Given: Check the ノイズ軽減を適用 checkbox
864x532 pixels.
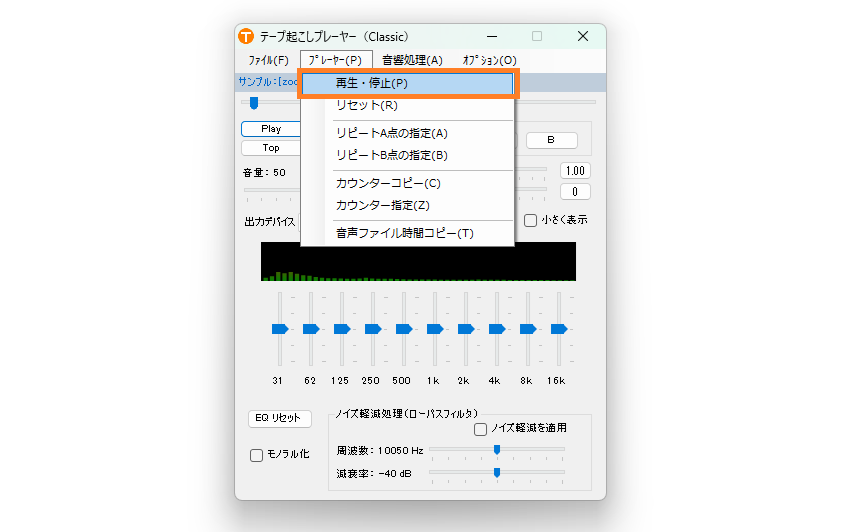Looking at the screenshot, I should (481, 428).
